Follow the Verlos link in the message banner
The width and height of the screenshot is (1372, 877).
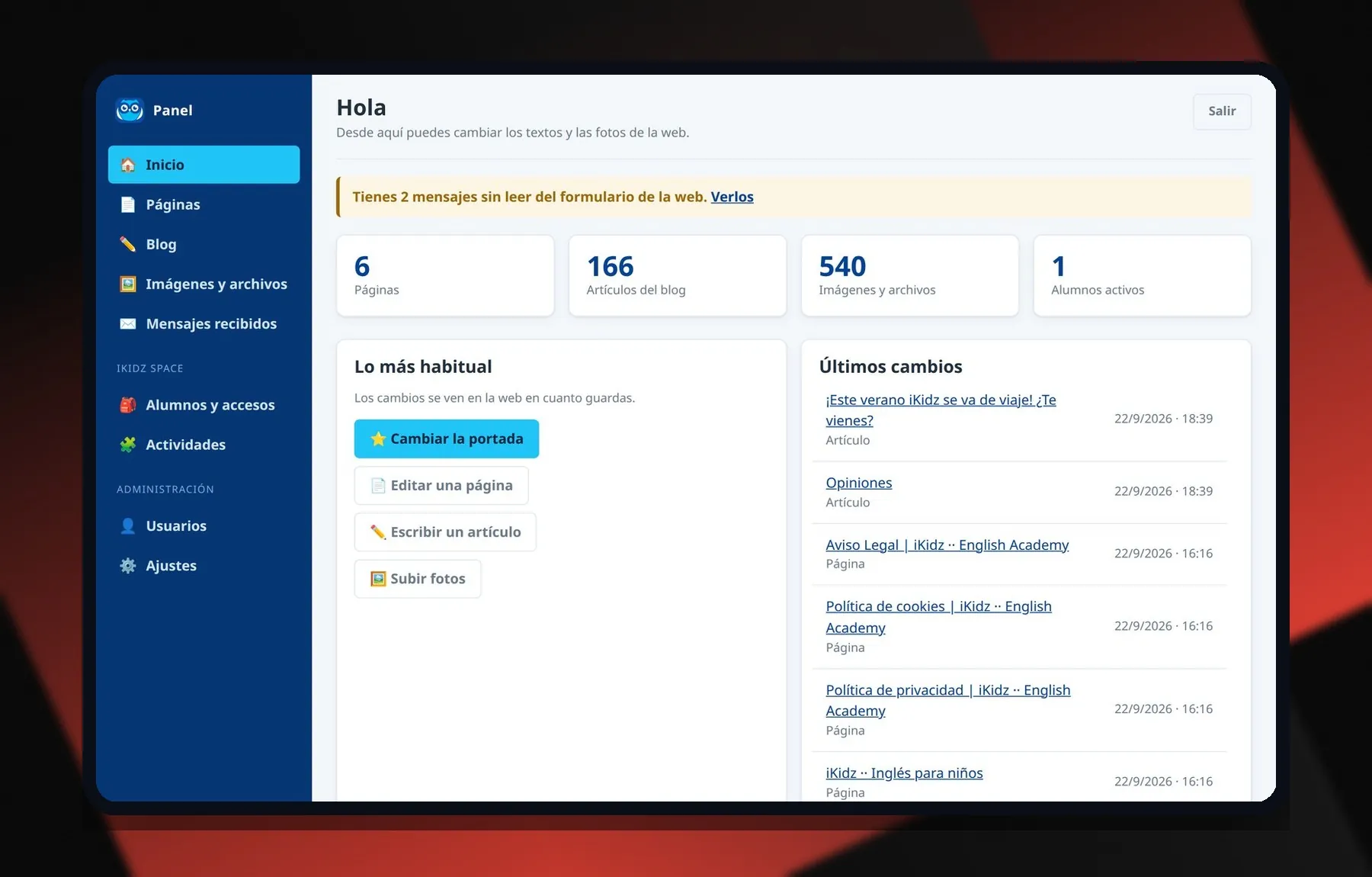click(732, 197)
